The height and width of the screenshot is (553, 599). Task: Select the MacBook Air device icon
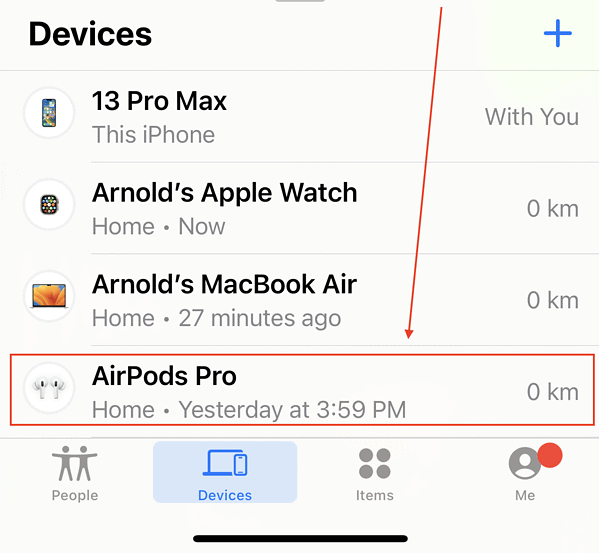click(x=49, y=296)
